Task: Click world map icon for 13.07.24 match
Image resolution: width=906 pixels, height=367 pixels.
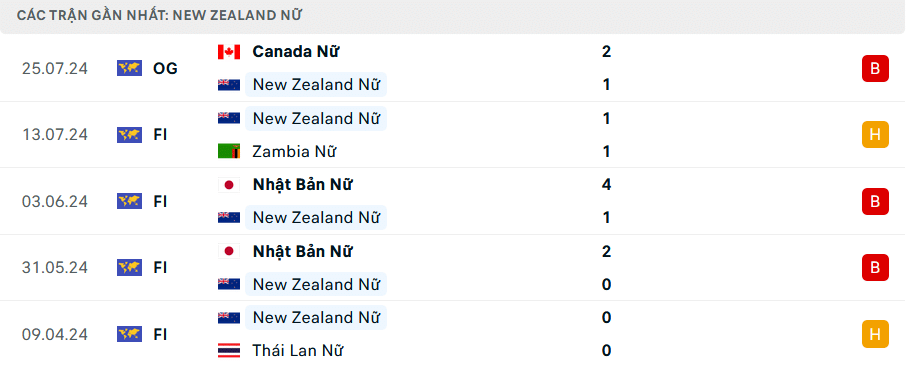Action: (129, 135)
